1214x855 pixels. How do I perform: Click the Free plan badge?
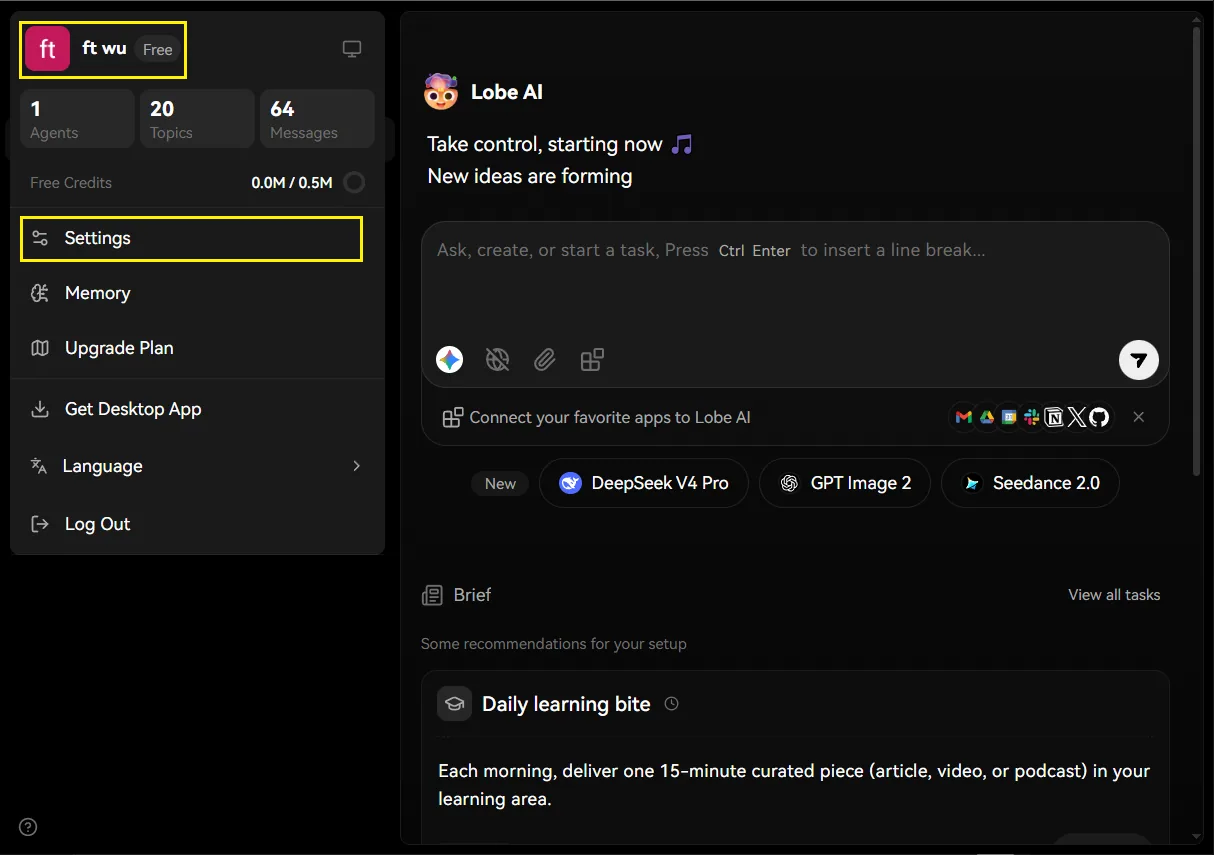(x=157, y=49)
